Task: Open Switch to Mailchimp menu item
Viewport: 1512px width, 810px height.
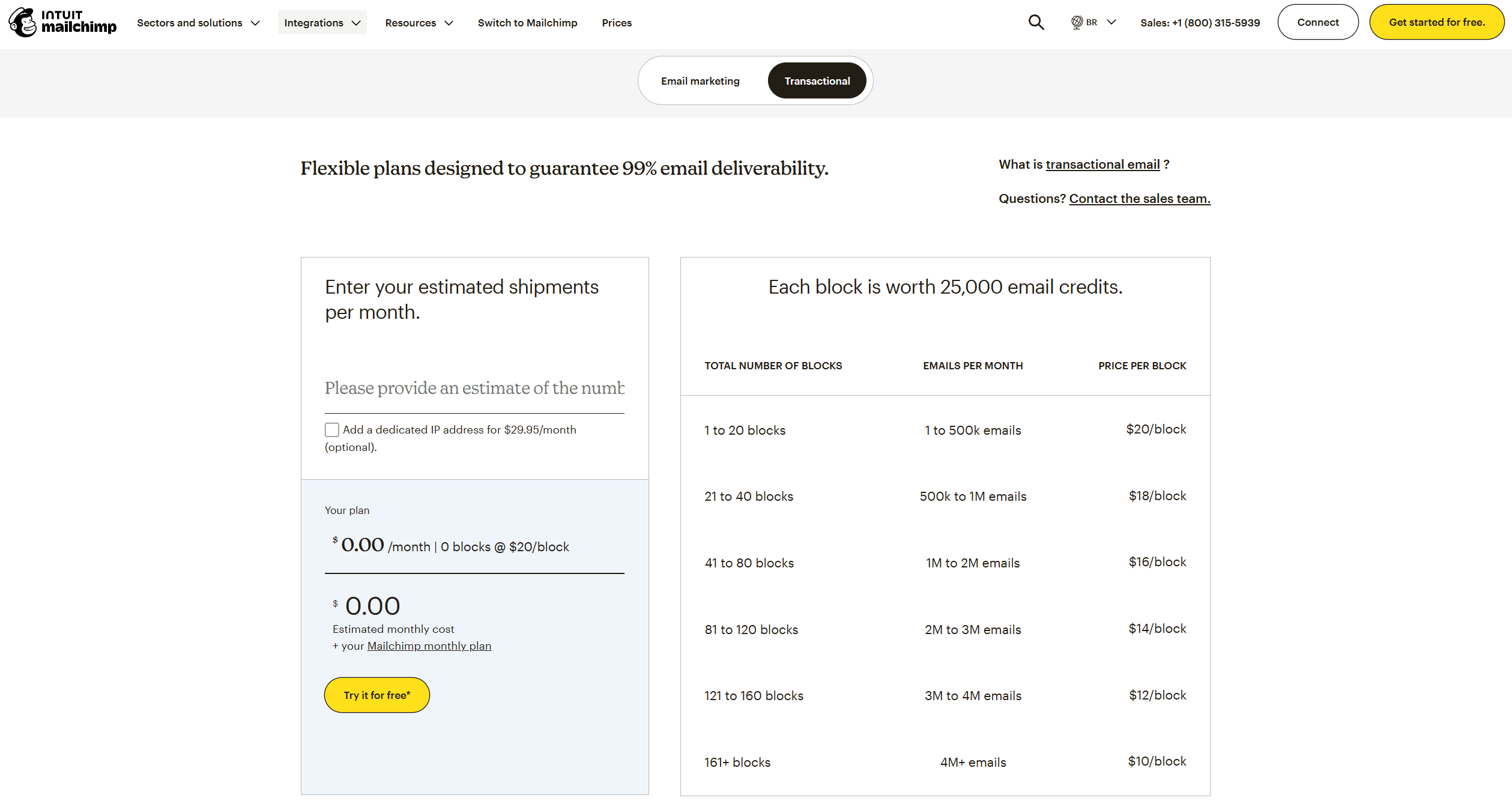Action: (x=527, y=22)
